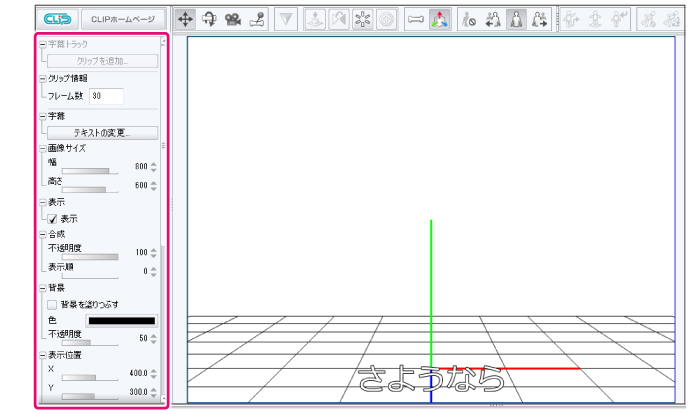Step the X value 400.0 spinner
This screenshot has width=696, height=414.
154,374
